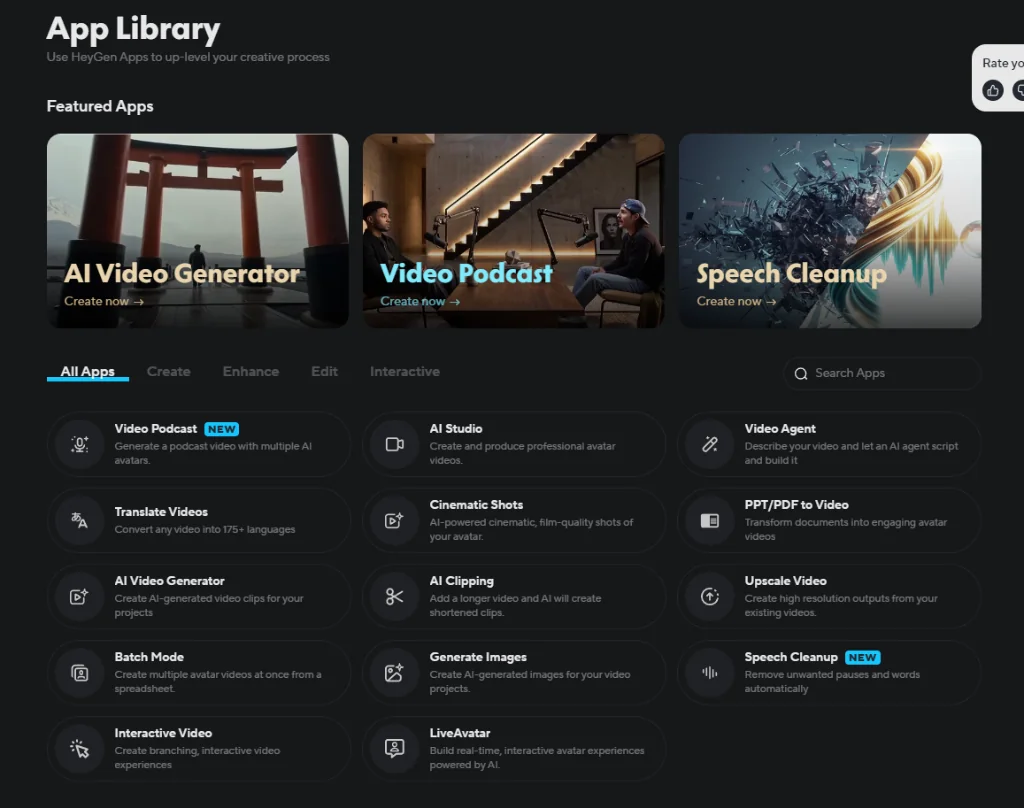
Task: Select the Edit tab
Action: tap(325, 371)
